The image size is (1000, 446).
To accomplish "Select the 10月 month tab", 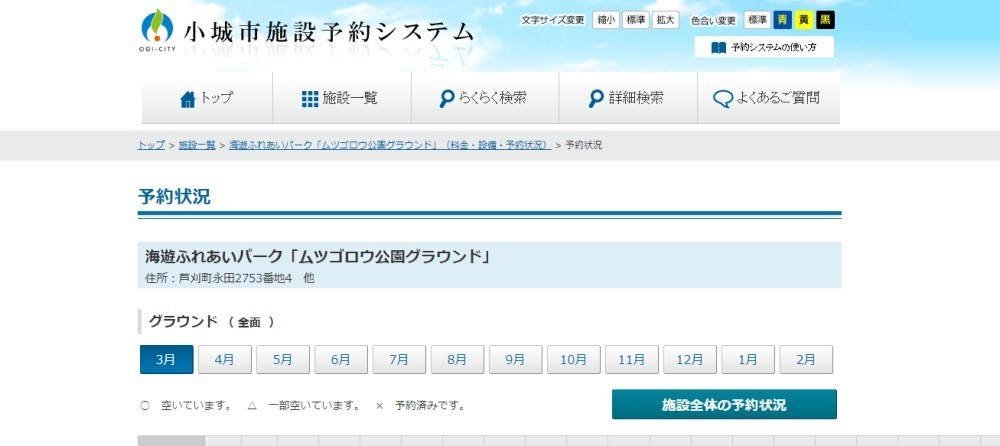I will (x=573, y=359).
